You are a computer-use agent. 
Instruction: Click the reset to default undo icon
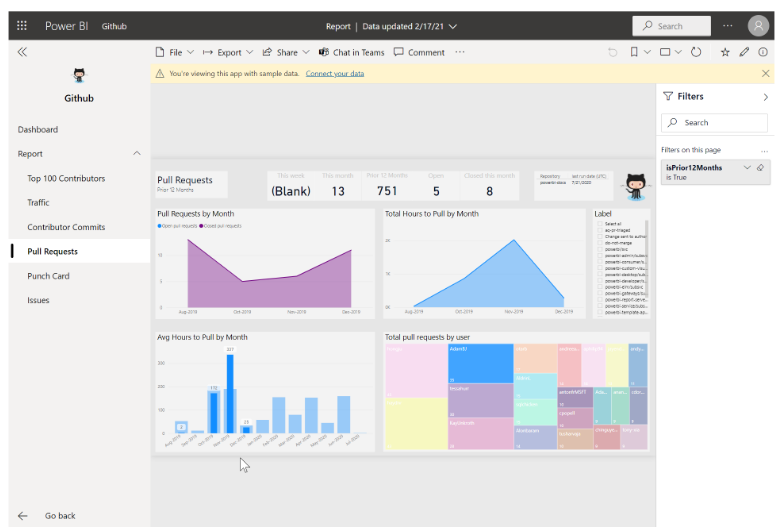pos(612,52)
